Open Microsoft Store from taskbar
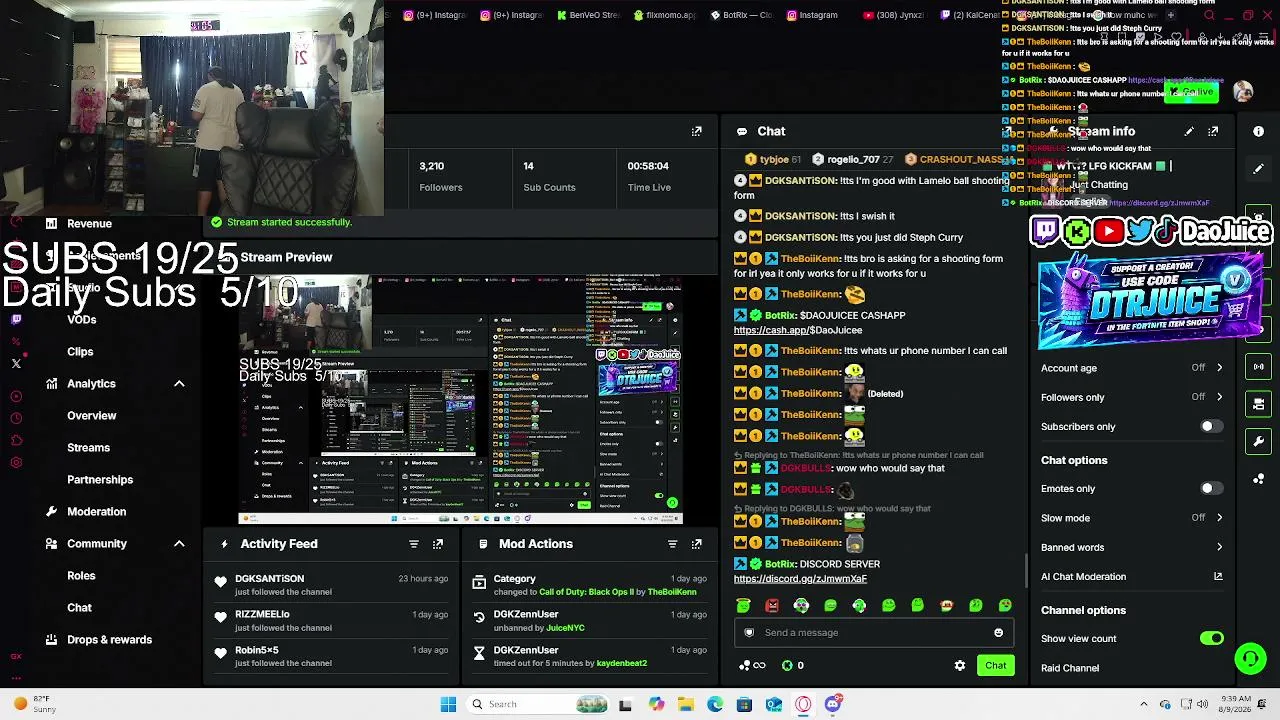The height and width of the screenshot is (720, 1280). click(744, 704)
